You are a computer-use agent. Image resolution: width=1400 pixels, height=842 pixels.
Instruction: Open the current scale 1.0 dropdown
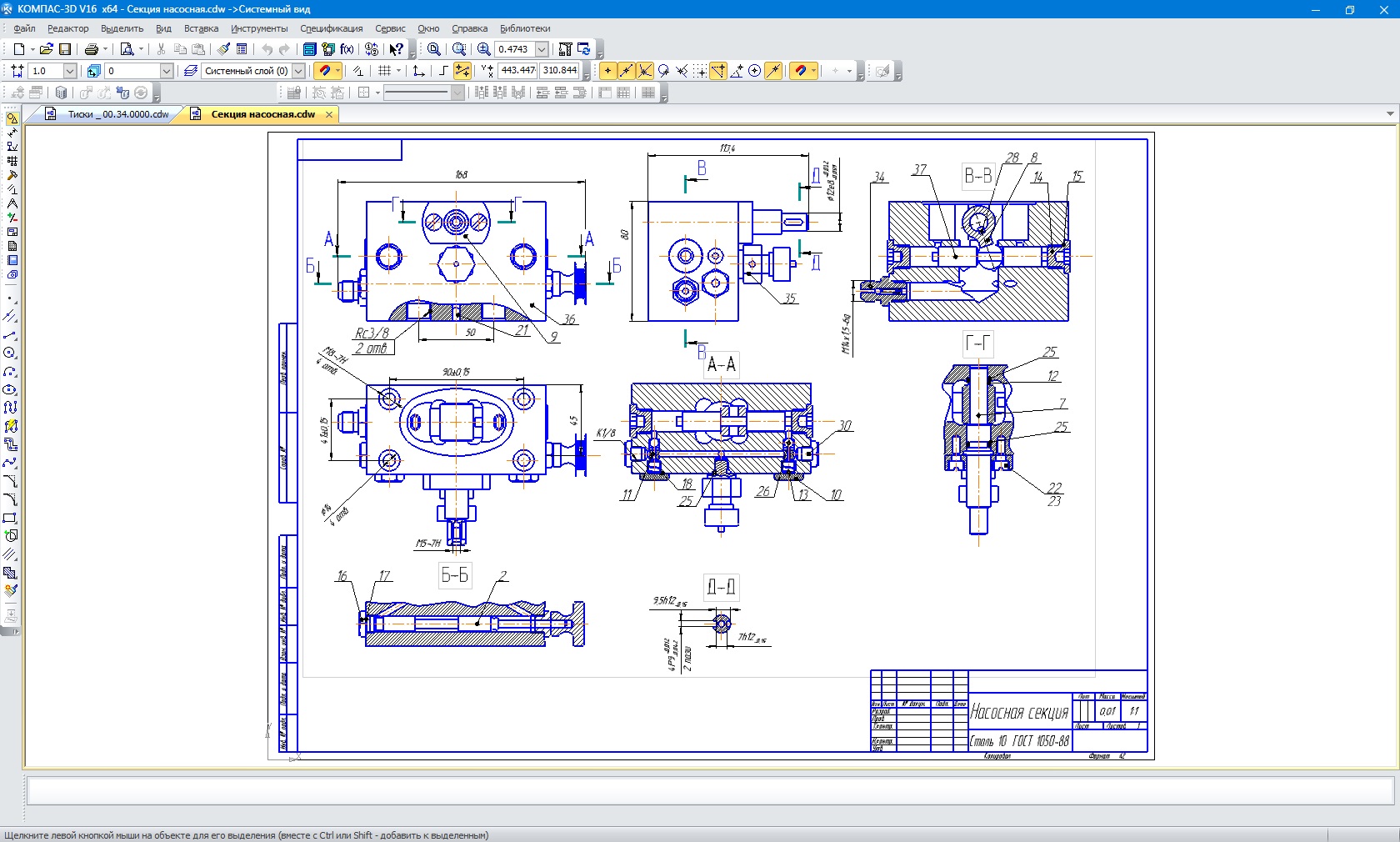pos(70,71)
